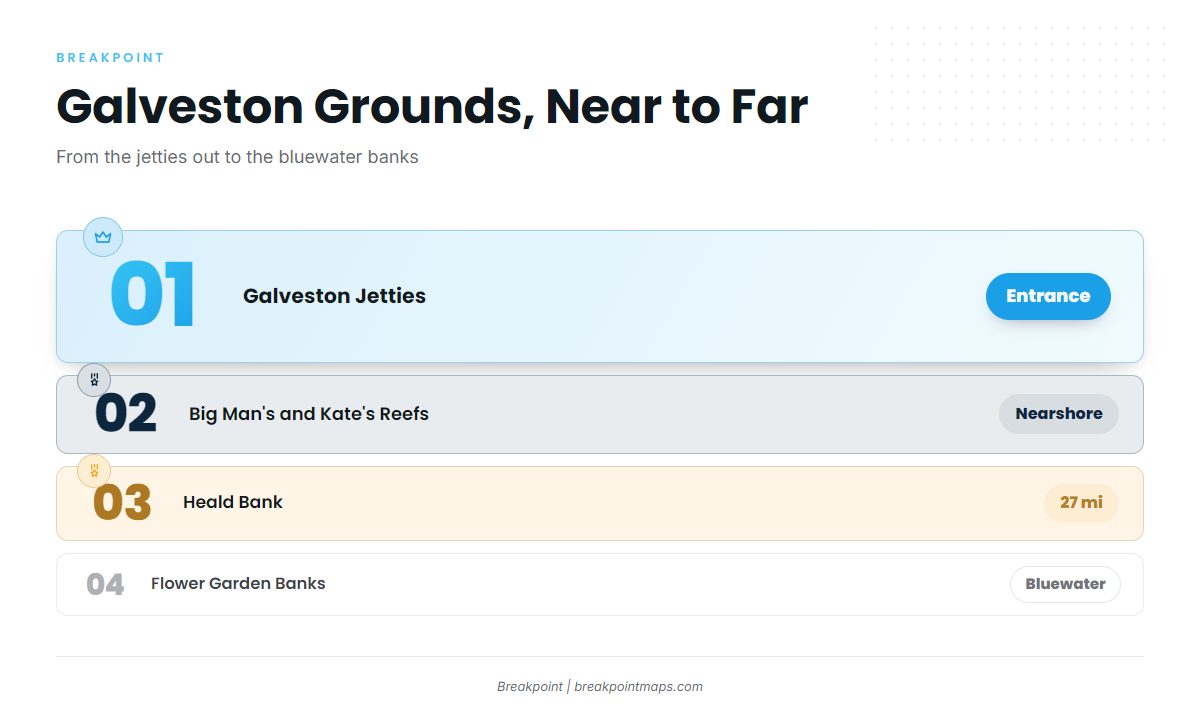Viewport: 1200px width, 721px height.
Task: Open the breakpointmaps.com footer text
Action: point(638,687)
